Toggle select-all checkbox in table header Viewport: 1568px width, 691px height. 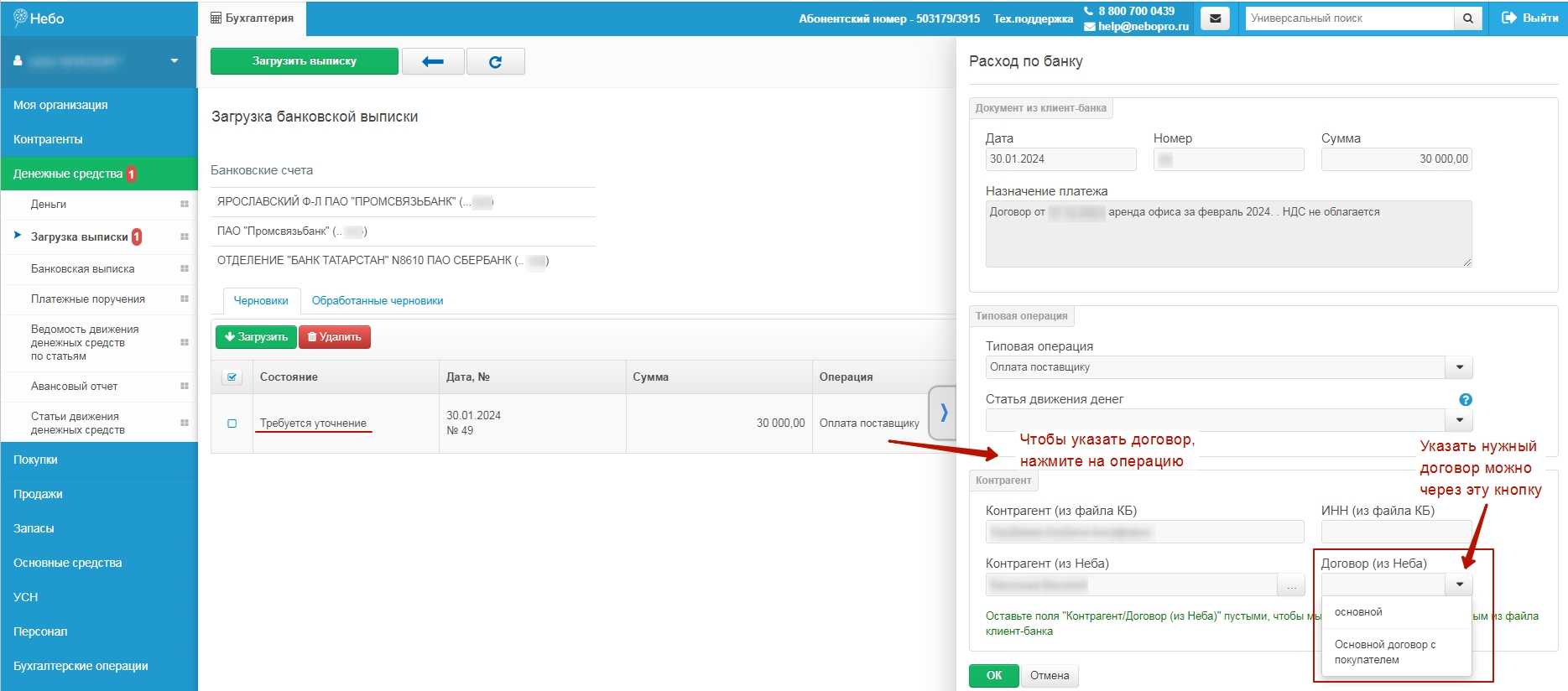tap(232, 377)
